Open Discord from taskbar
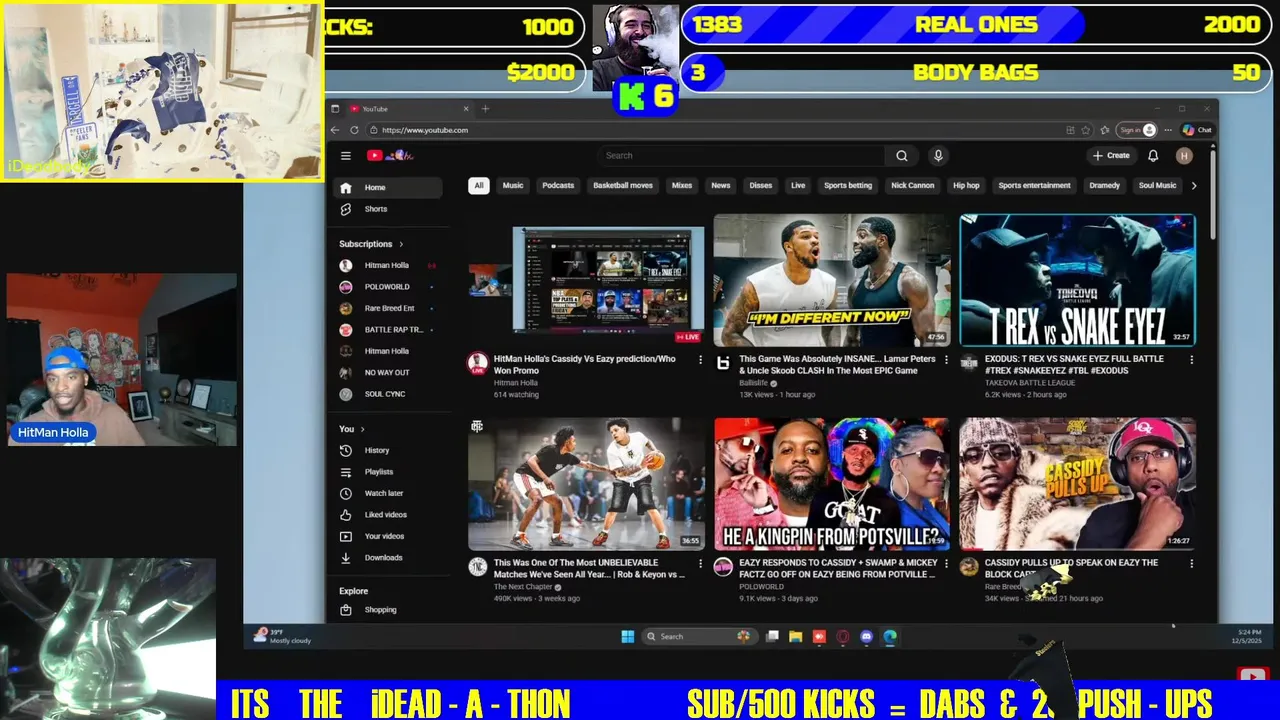 866,636
